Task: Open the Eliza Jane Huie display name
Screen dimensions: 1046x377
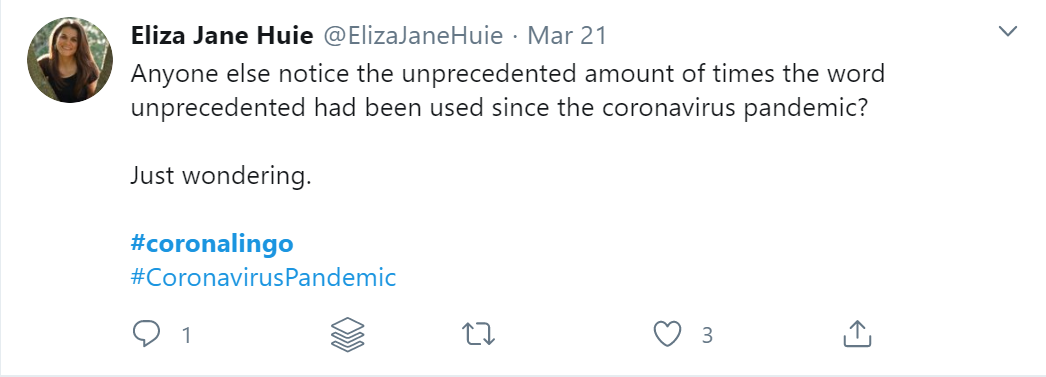Action: pos(221,35)
